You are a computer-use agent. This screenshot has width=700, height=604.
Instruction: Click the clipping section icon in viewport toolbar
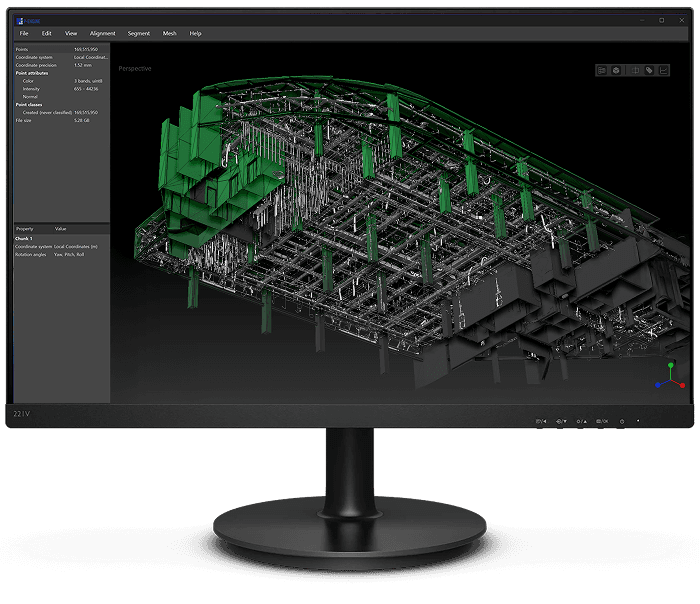click(x=635, y=70)
